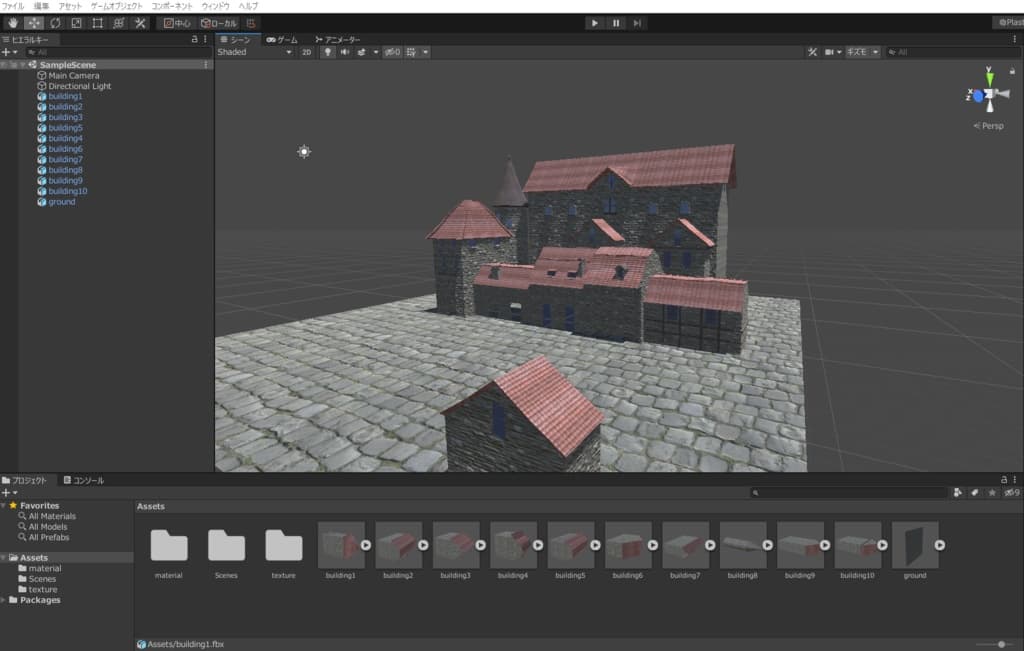Screen dimensions: 1024x651
Task: Toggle pivot Center button
Action: pyautogui.click(x=176, y=23)
